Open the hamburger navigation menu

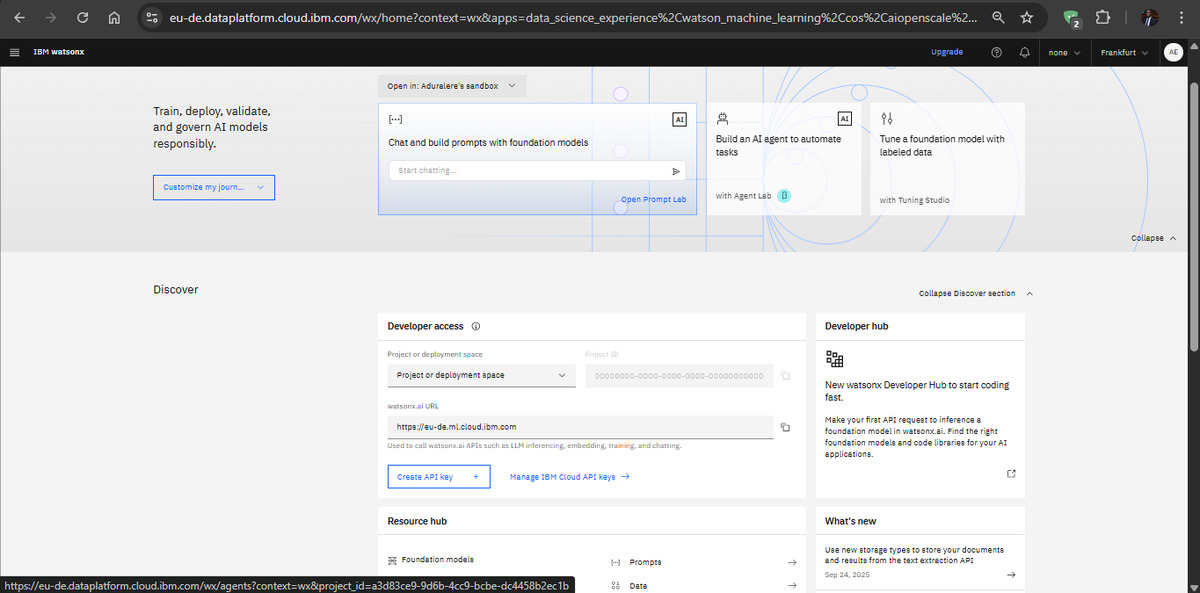(14, 52)
